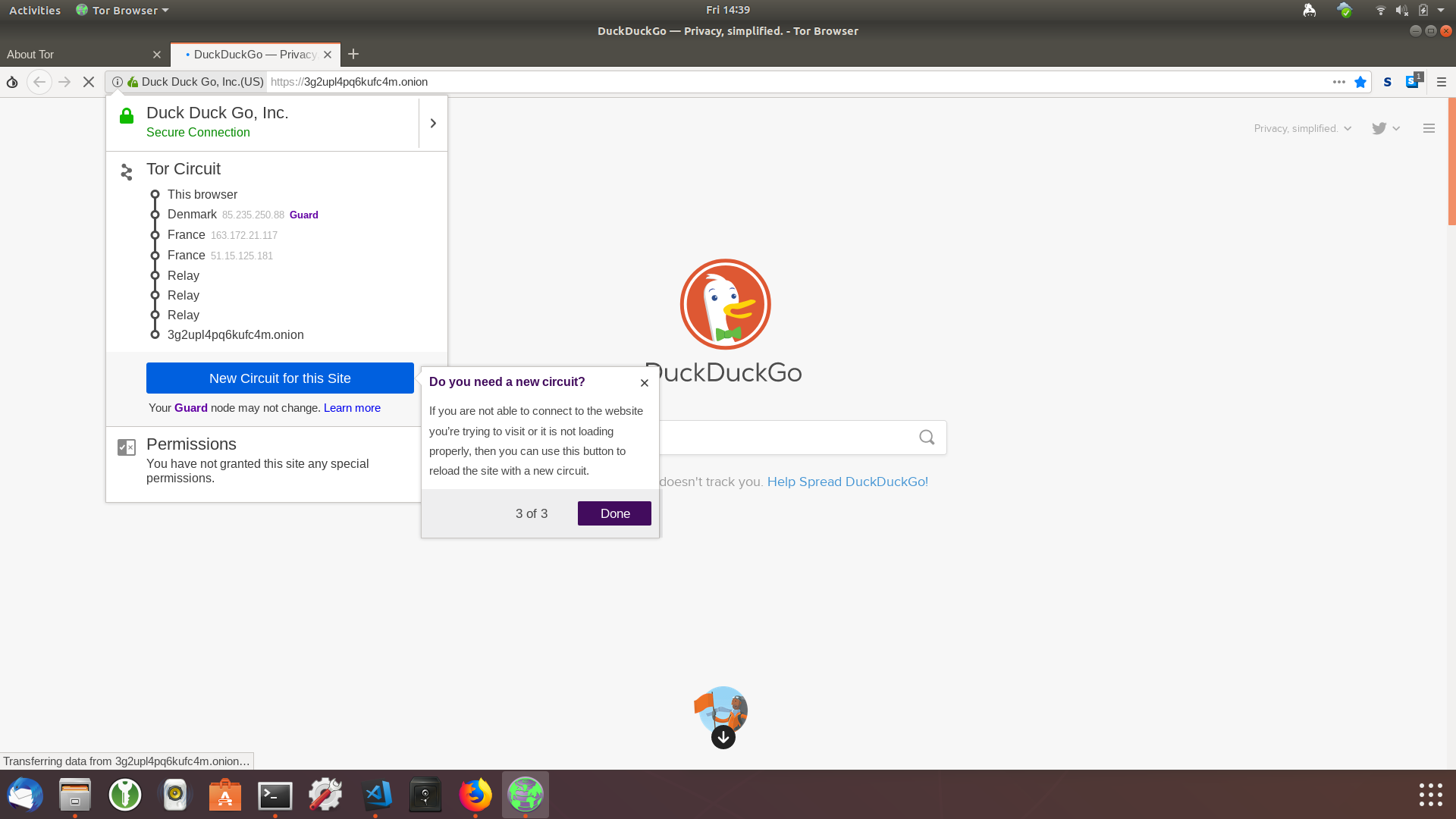The height and width of the screenshot is (819, 1456).
Task: Open the page actions three-dots menu
Action: [1339, 82]
